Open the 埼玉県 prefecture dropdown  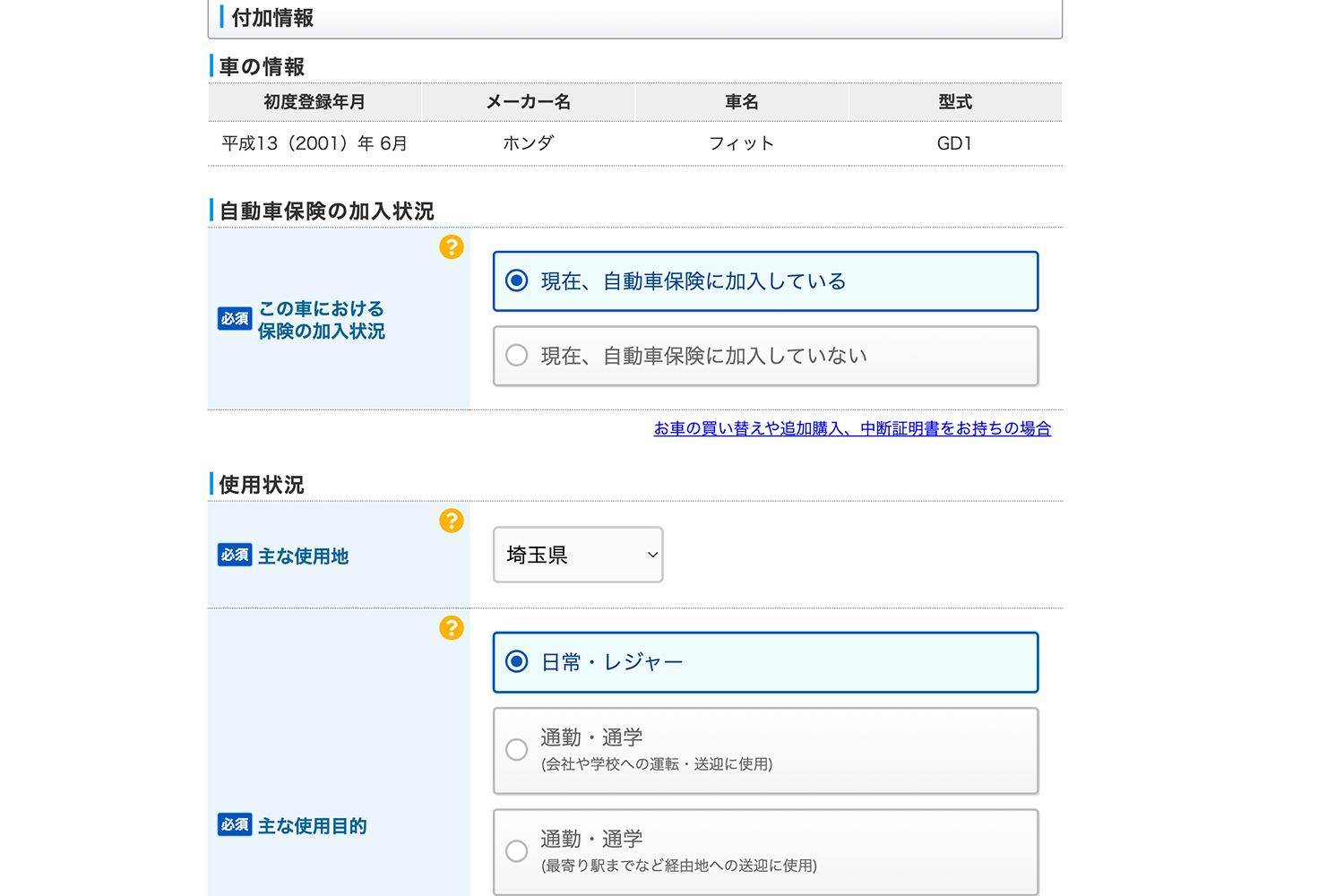(578, 555)
